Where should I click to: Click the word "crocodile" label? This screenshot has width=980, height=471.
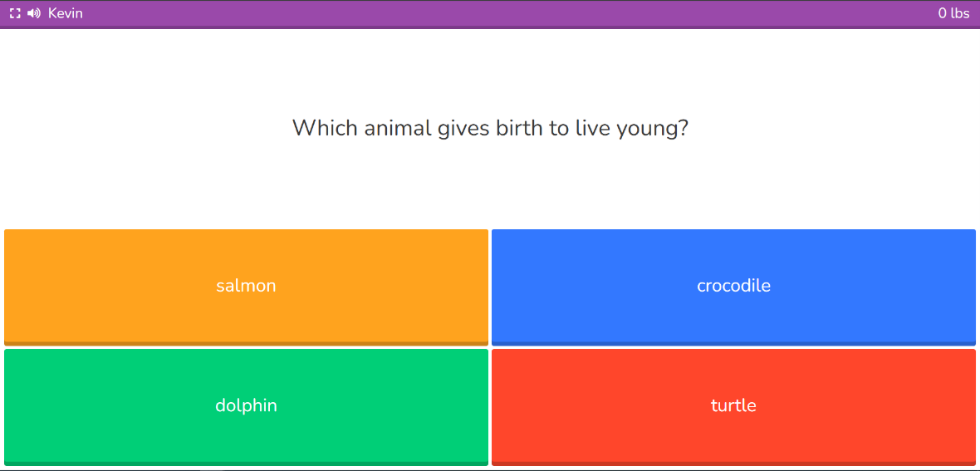733,286
